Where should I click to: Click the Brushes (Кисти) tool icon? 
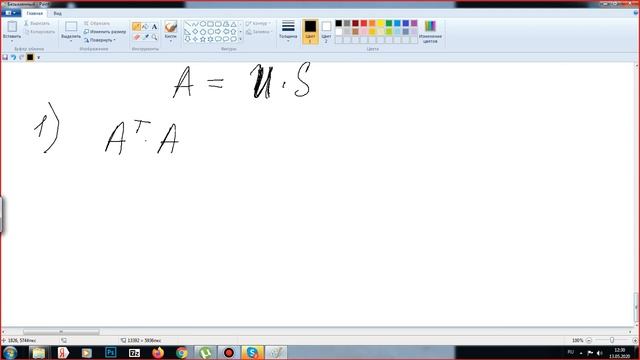171,27
